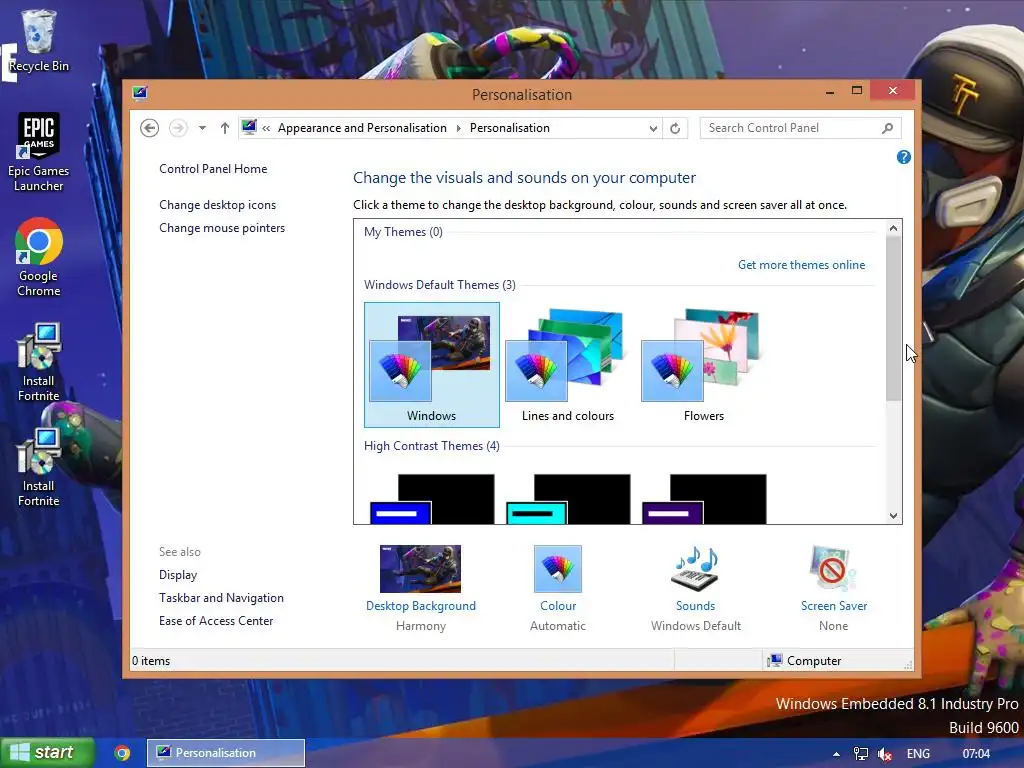This screenshot has width=1024, height=768.
Task: Open Control Panel Home
Action: (213, 169)
